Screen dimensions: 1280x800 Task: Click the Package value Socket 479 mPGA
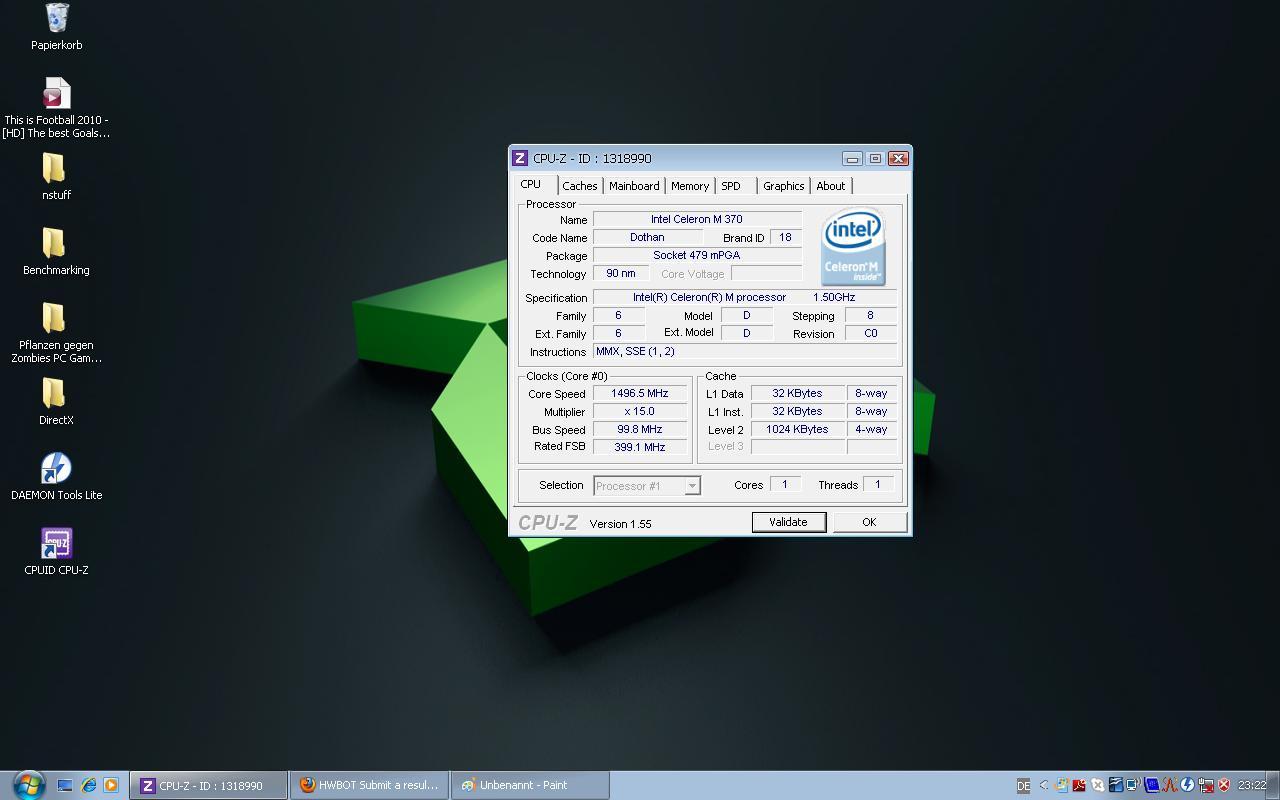coord(697,255)
